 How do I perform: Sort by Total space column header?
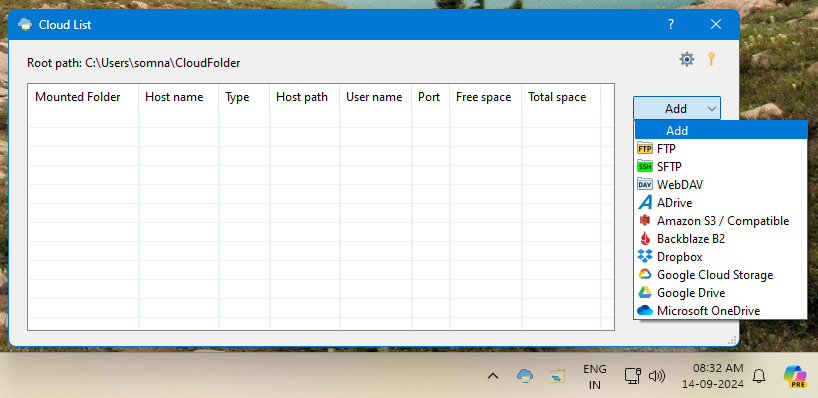coord(561,97)
